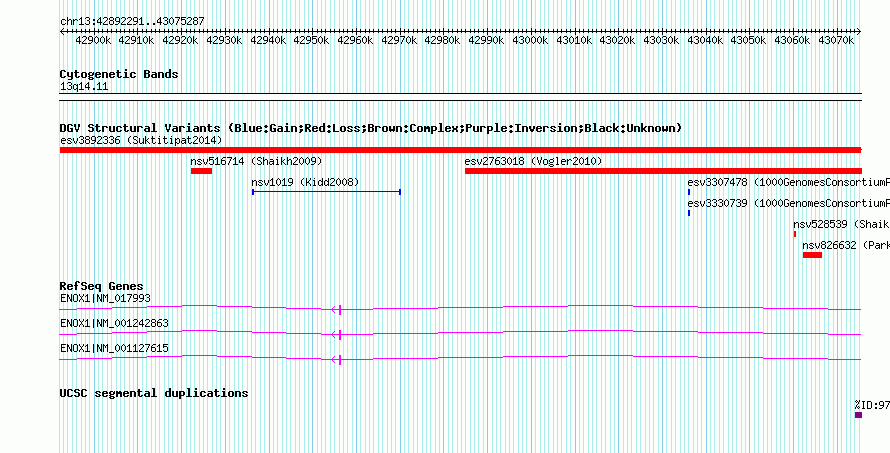Click the 42920k ruler position
Screen dimensions: 890x453
pos(180,40)
